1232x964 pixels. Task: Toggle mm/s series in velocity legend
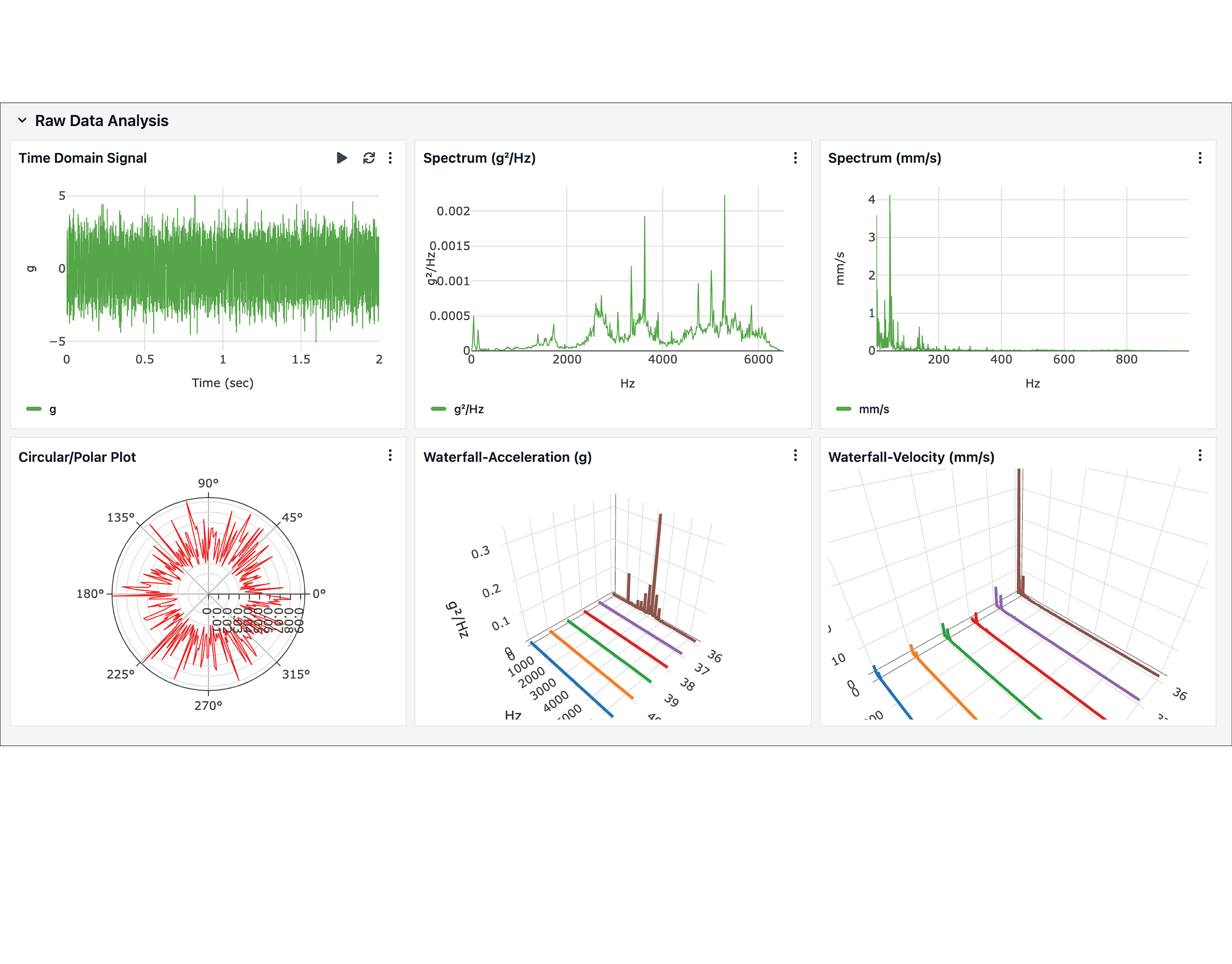[873, 409]
